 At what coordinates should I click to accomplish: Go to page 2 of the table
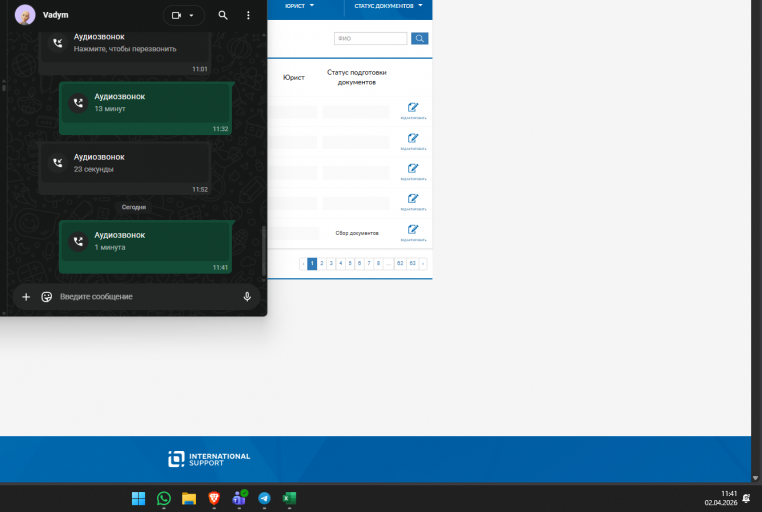(x=321, y=263)
